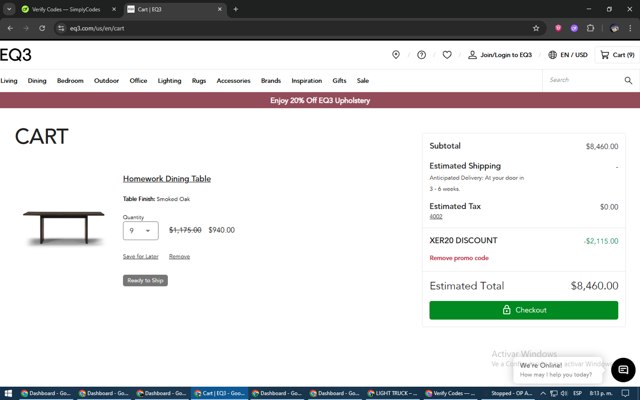Click Join/Login to EQ3

tap(500, 55)
